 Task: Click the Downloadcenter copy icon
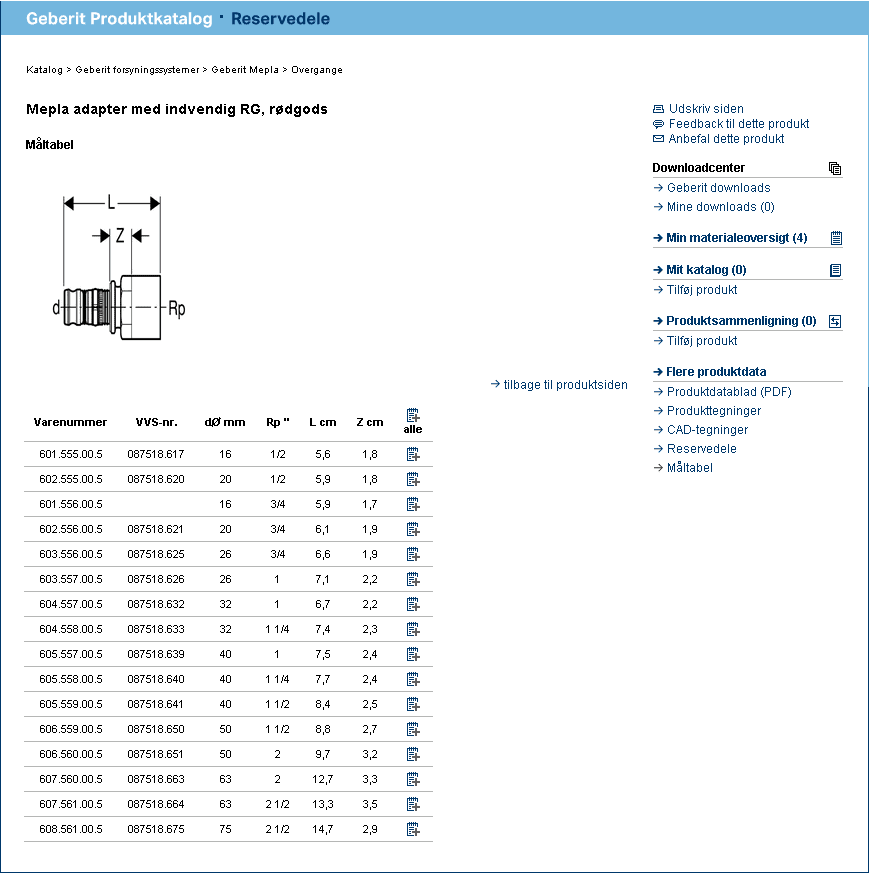(x=834, y=168)
